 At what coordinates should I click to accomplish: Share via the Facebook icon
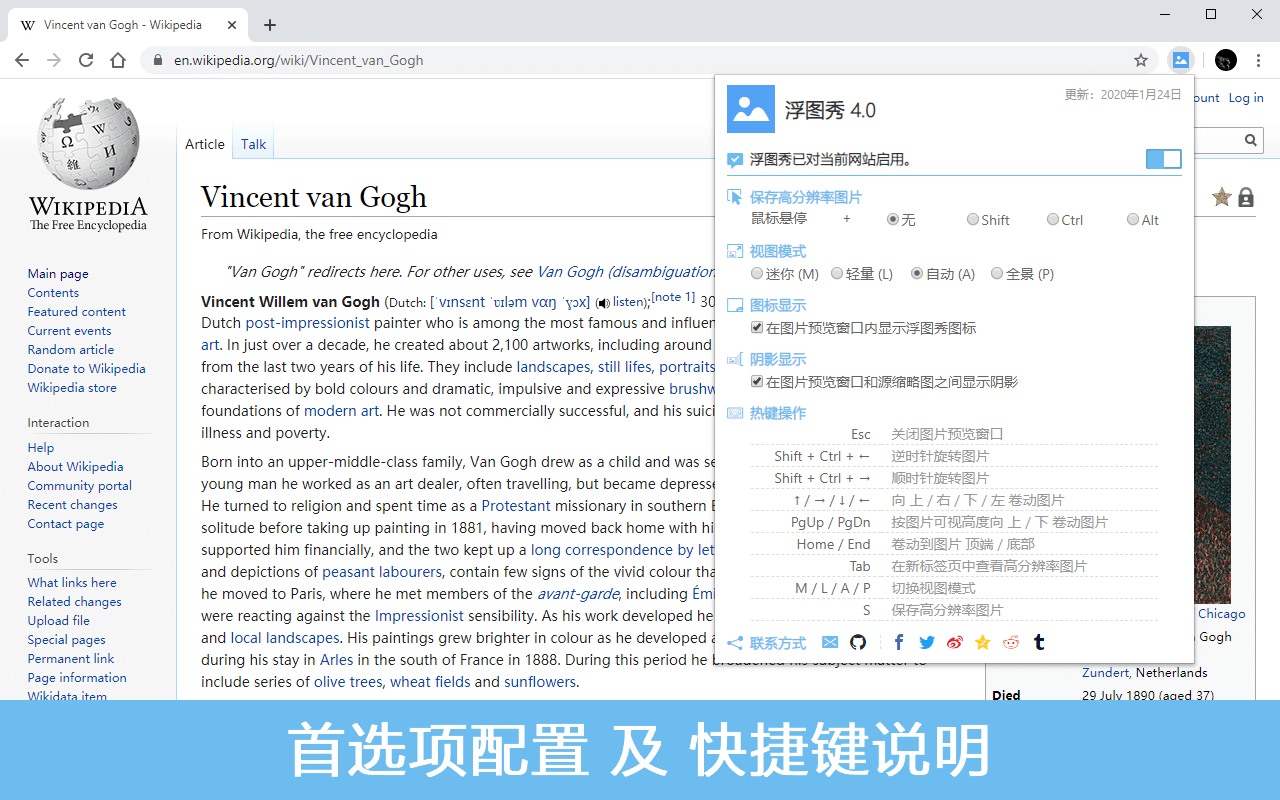(899, 642)
